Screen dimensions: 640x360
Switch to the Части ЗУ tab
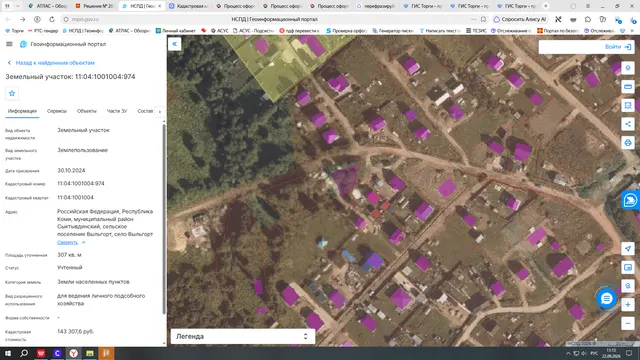117,111
